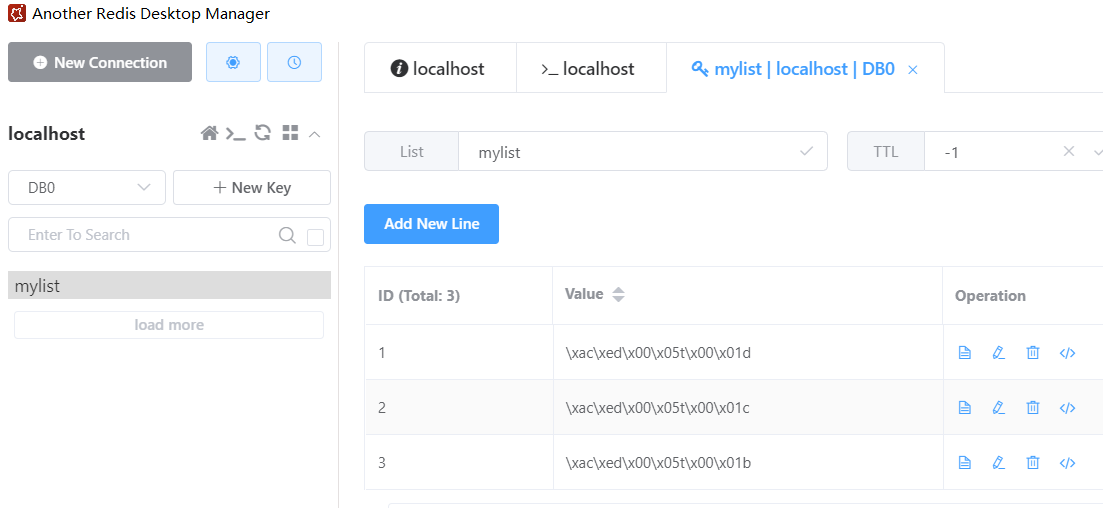Click the New Connection button
This screenshot has height=508, width=1103.
[100, 62]
